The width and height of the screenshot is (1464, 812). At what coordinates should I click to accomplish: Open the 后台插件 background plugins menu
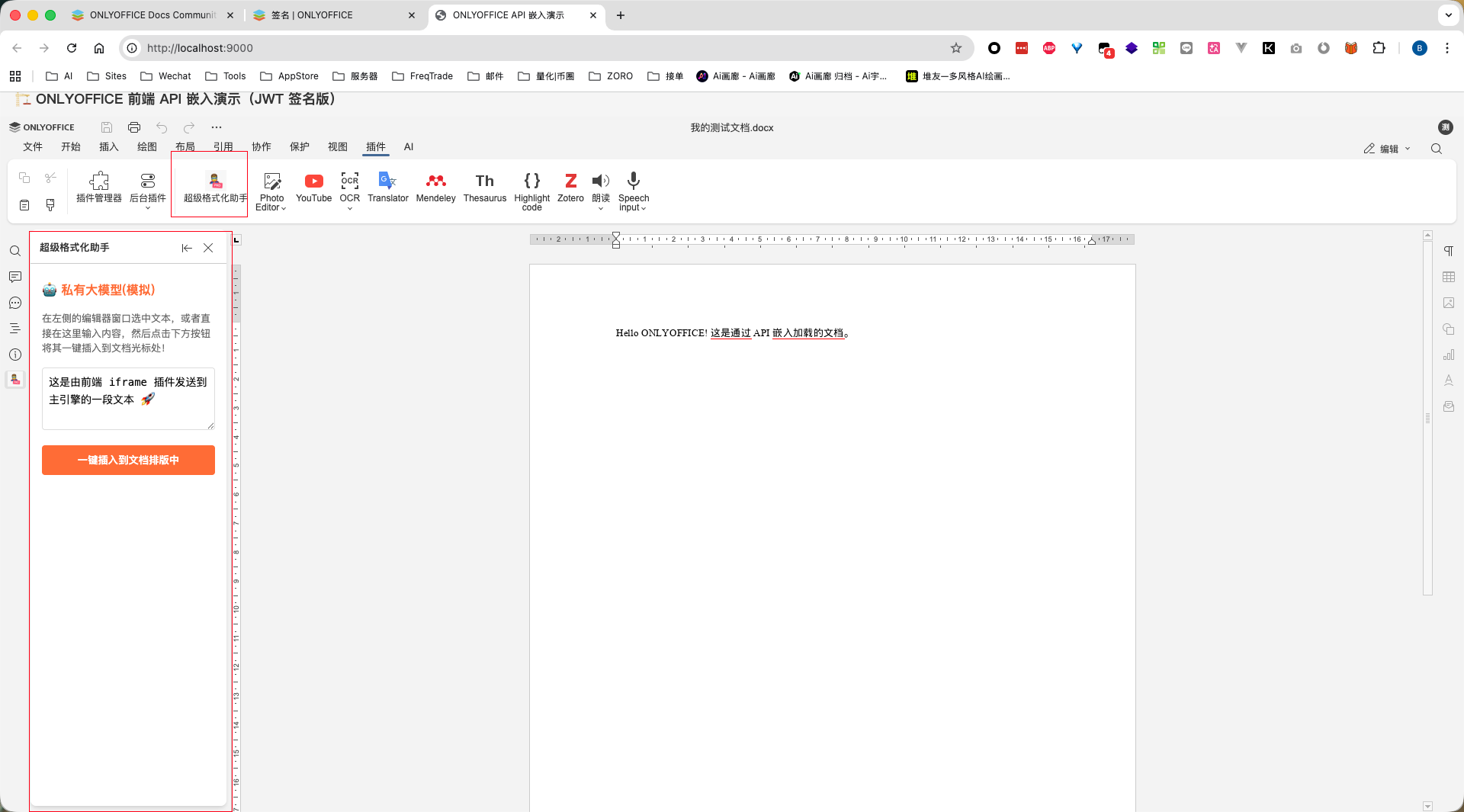(148, 191)
